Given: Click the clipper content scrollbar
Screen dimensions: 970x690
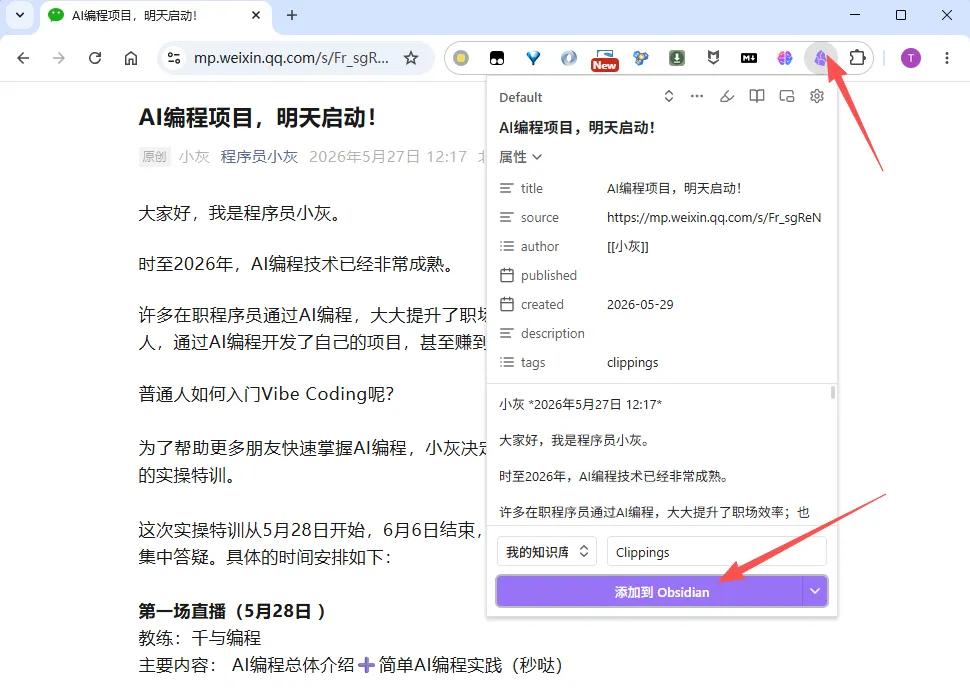Looking at the screenshot, I should click(x=833, y=392).
